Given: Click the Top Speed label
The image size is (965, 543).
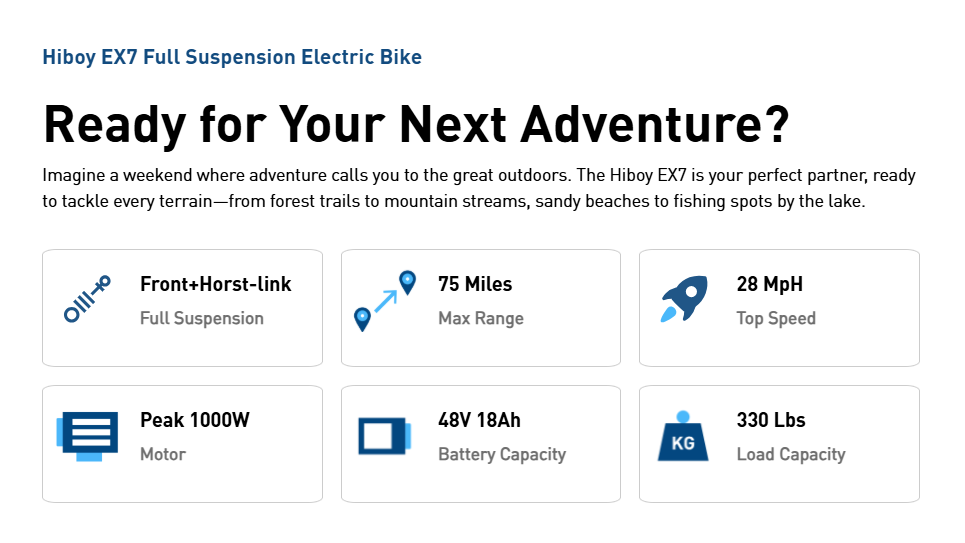Looking at the screenshot, I should [x=776, y=318].
